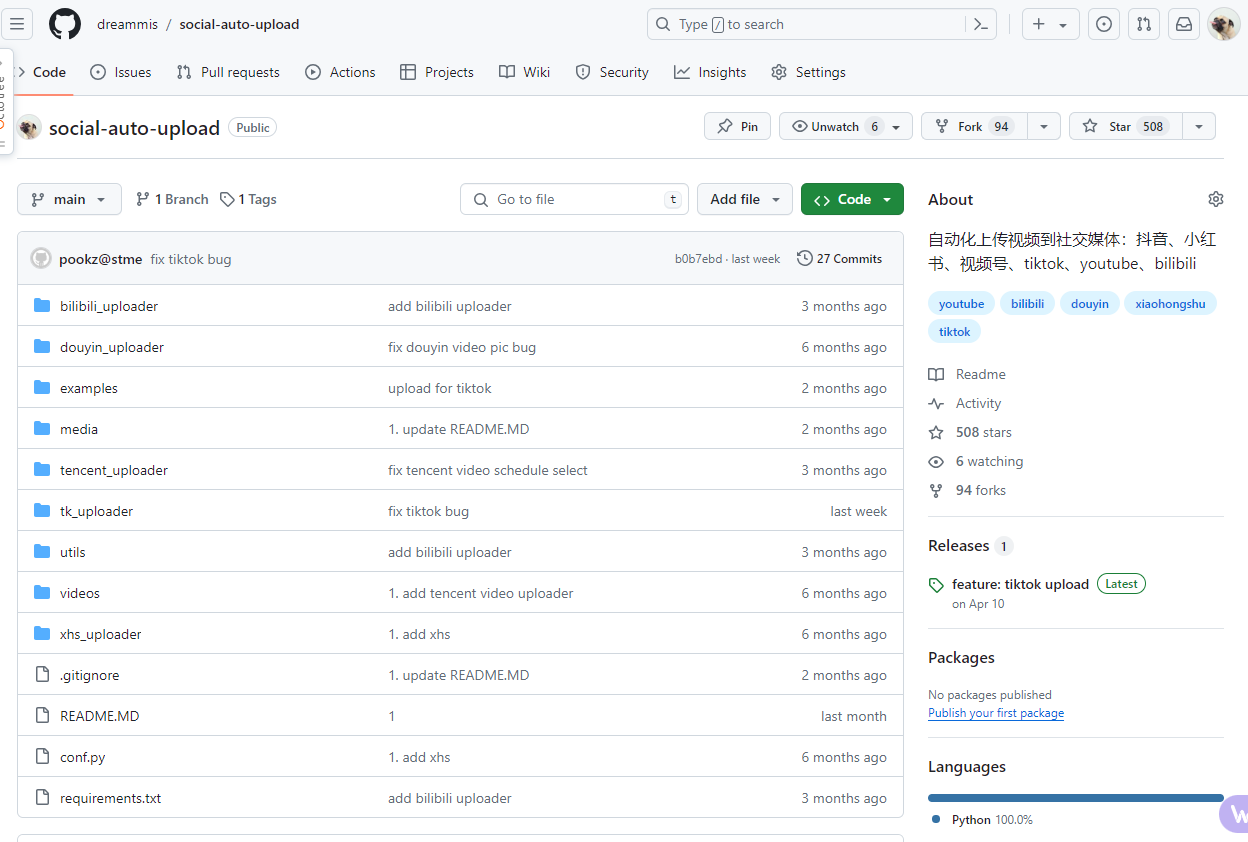This screenshot has width=1248, height=842.
Task: Open global pull requests icon in header
Action: tap(1144, 24)
